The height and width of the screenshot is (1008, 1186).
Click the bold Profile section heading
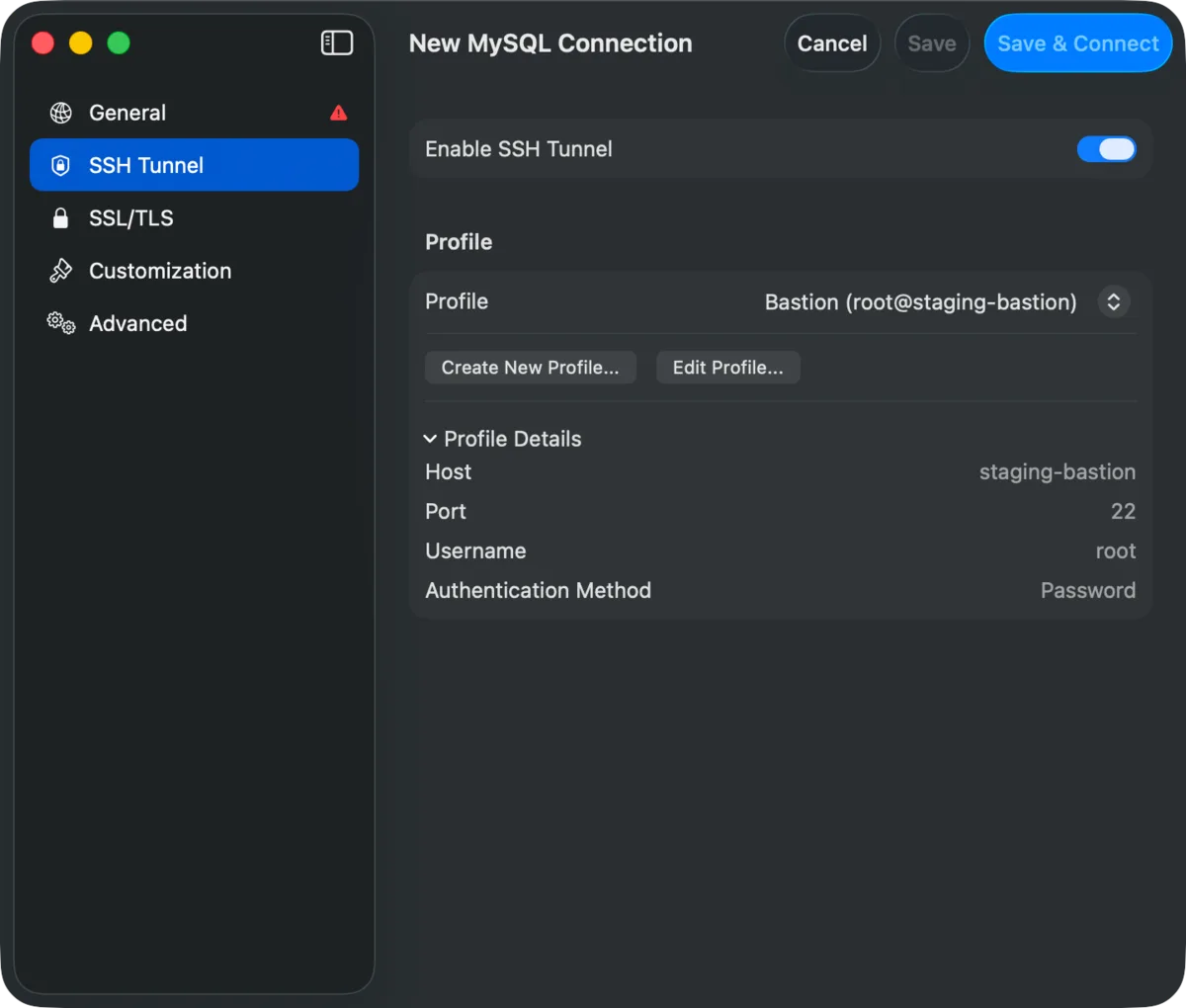[459, 242]
